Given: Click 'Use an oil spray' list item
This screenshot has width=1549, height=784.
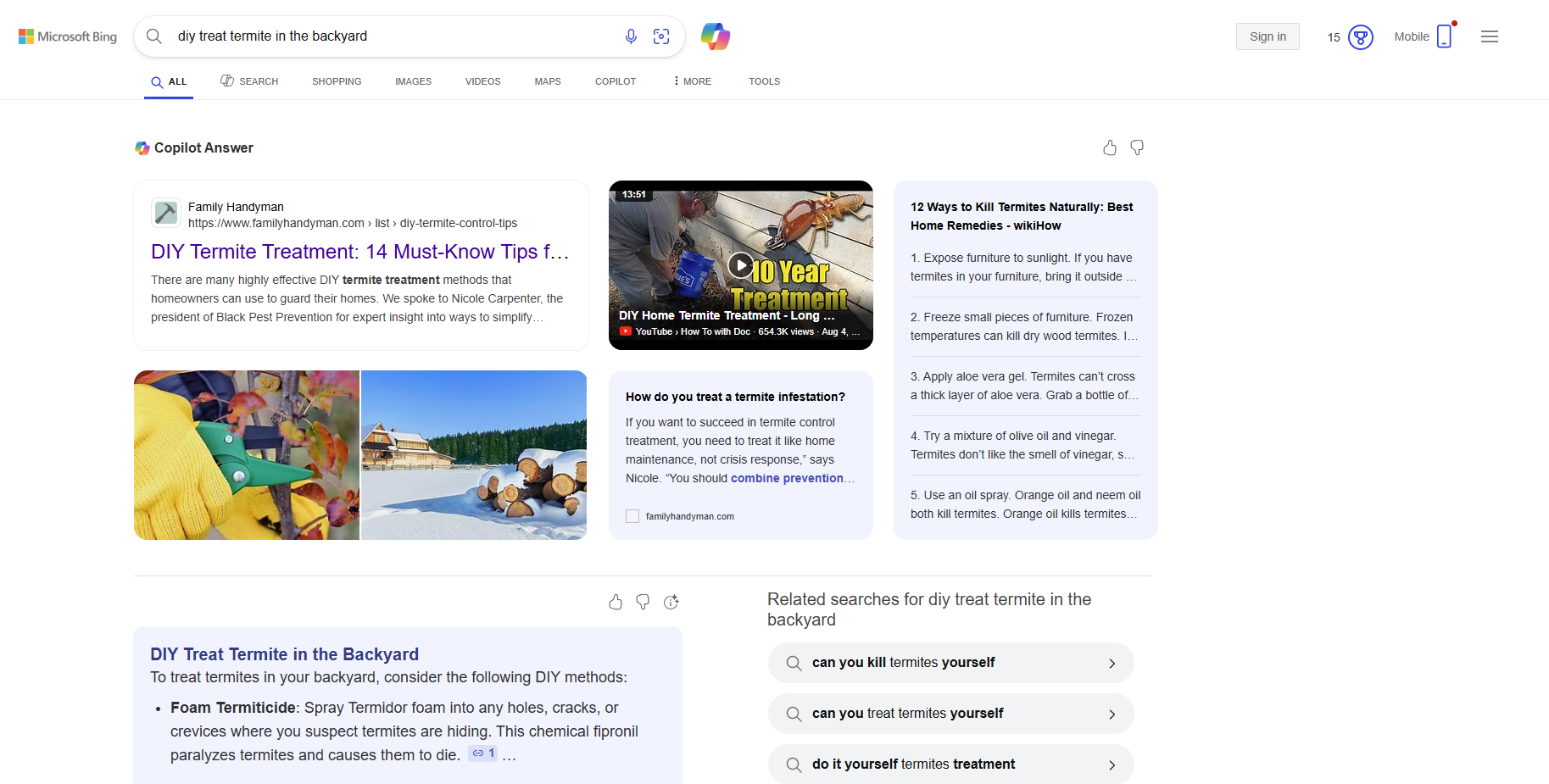Looking at the screenshot, I should pyautogui.click(x=1024, y=504).
